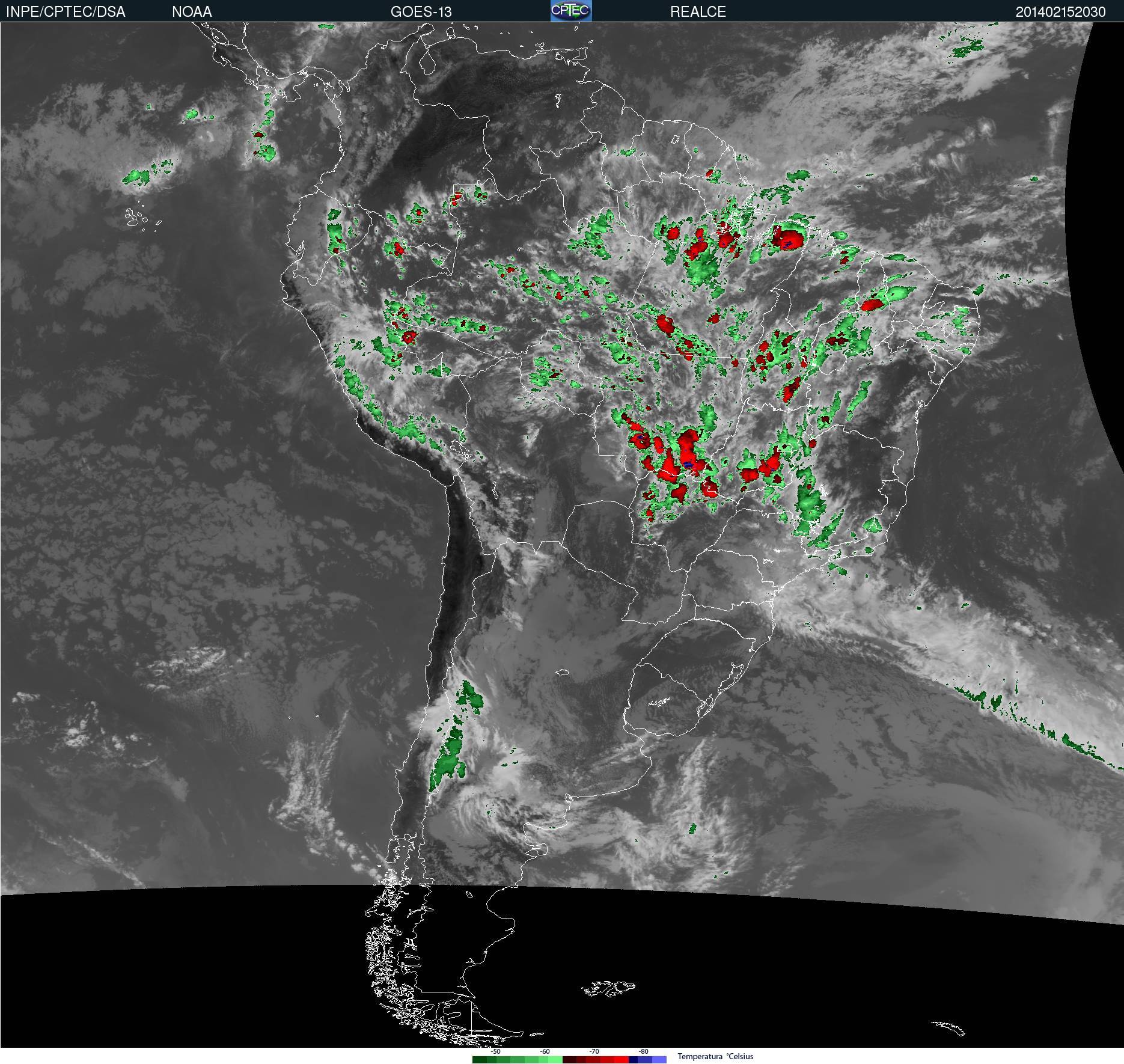Screen dimensions: 1124x1064
Task: Click the -60 legend tick label
Action: pyautogui.click(x=545, y=1051)
